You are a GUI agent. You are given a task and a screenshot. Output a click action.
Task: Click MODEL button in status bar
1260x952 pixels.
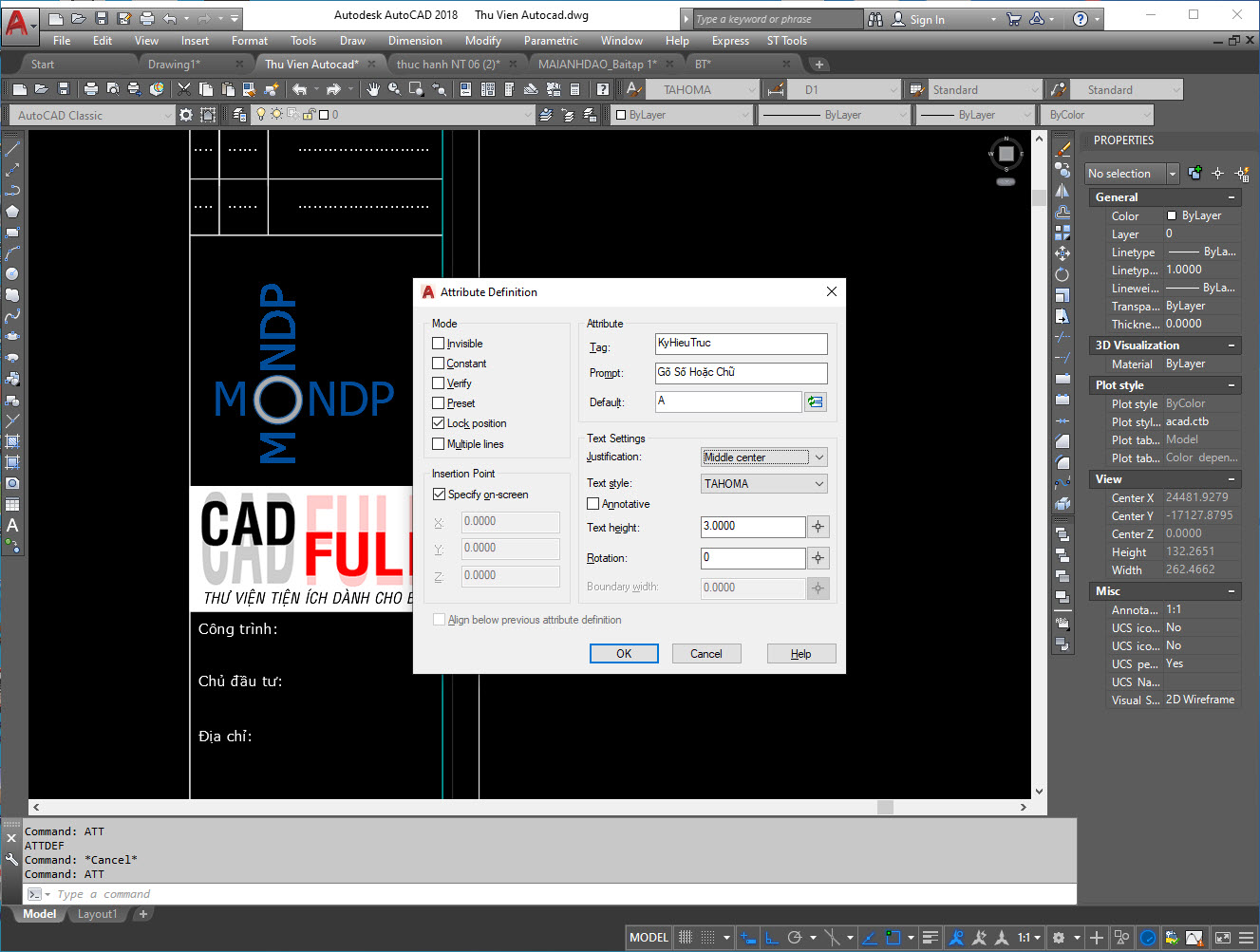pos(649,938)
